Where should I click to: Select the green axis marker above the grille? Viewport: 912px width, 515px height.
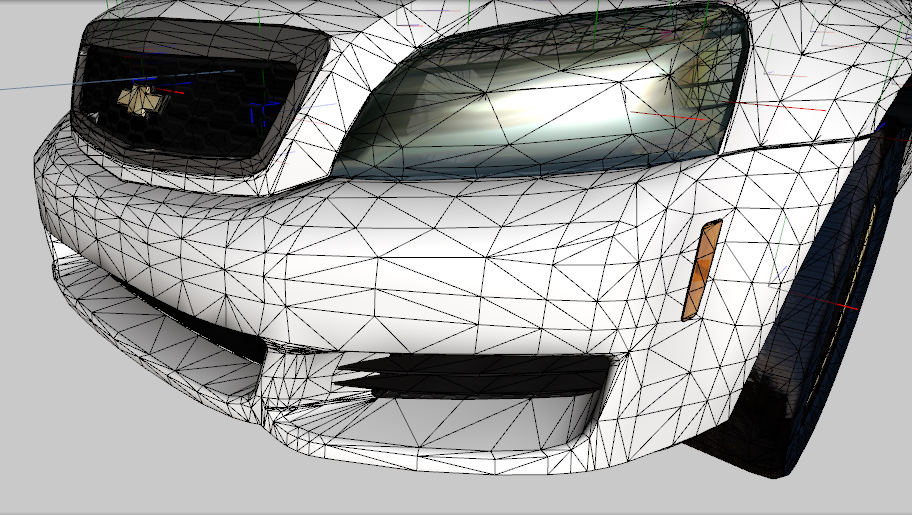pos(110,10)
